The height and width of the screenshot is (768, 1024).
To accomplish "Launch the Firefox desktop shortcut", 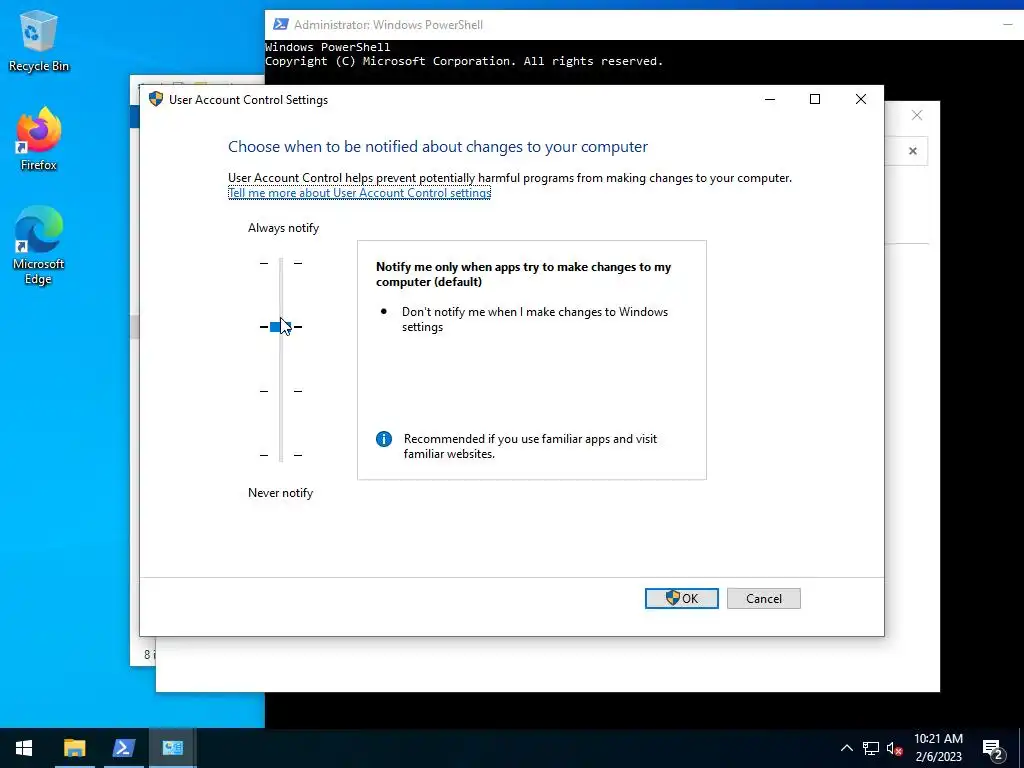I will point(39,139).
